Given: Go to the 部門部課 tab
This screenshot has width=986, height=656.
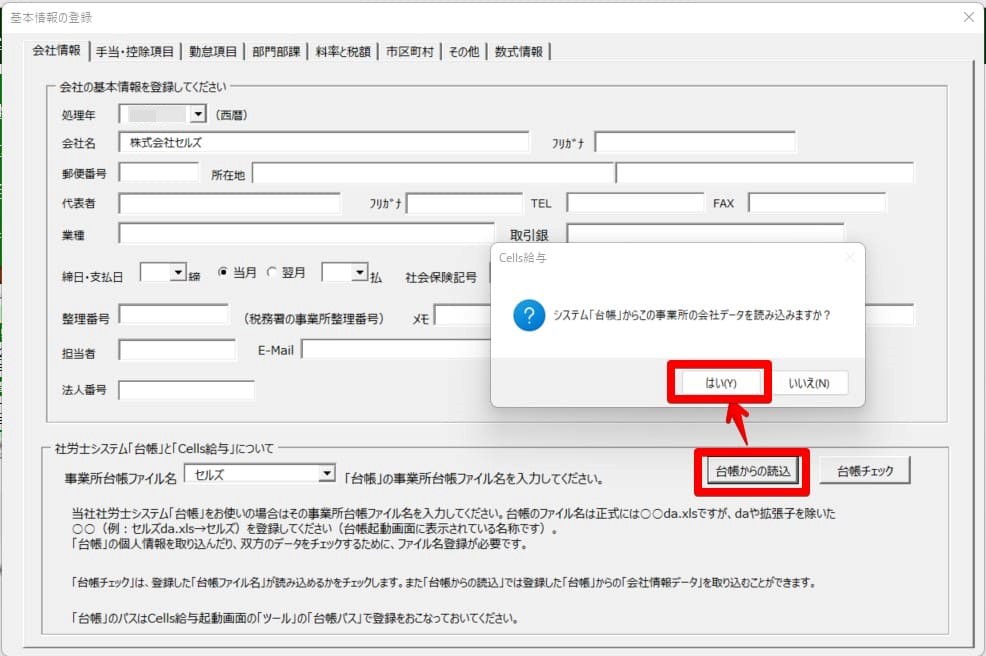Looking at the screenshot, I should coord(276,52).
